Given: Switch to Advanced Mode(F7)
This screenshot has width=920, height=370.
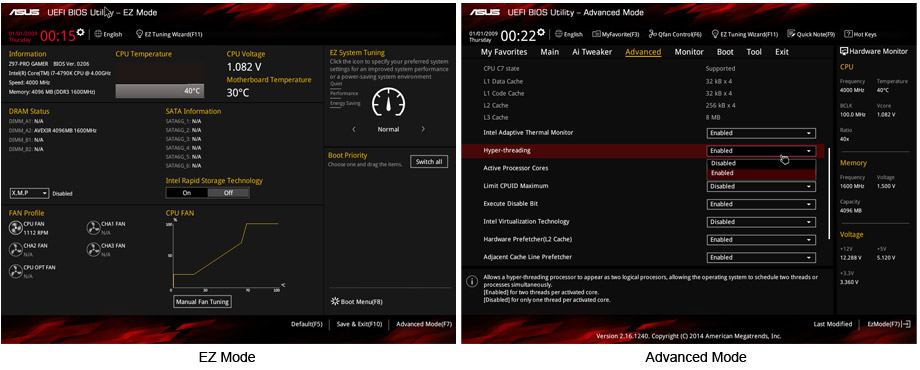Looking at the screenshot, I should (x=424, y=324).
